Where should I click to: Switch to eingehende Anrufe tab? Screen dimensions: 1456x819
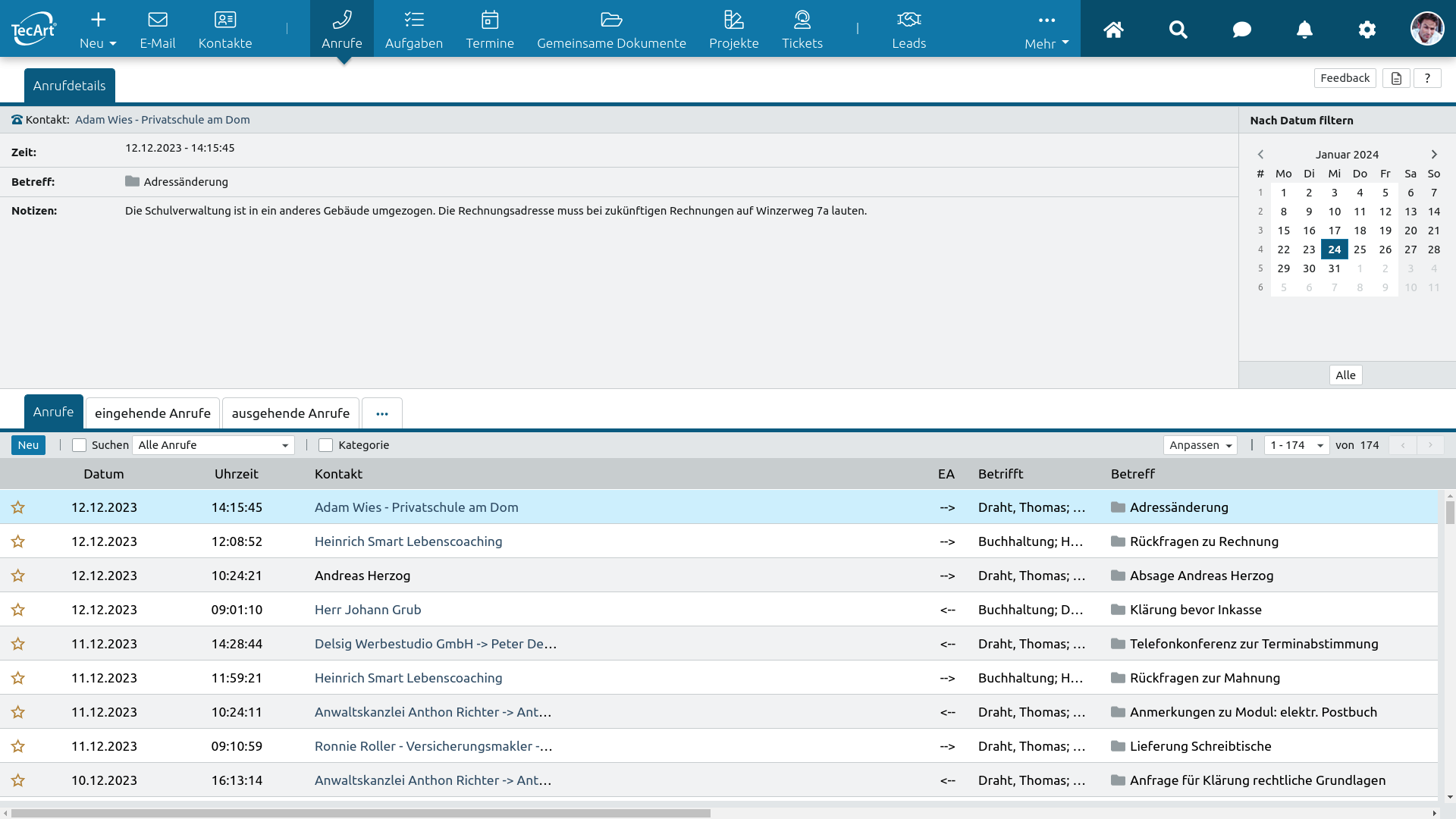(152, 413)
